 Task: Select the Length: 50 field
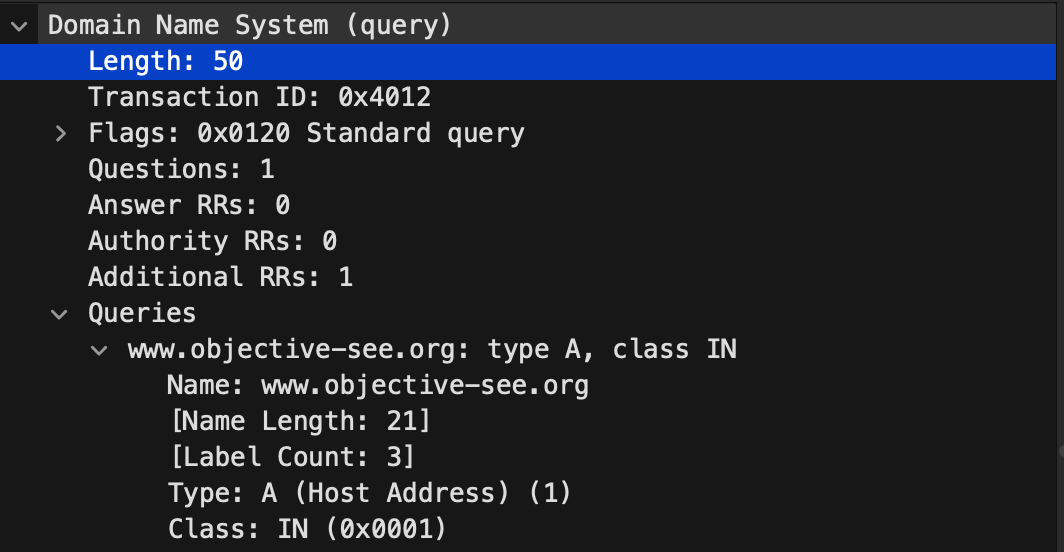528,62
